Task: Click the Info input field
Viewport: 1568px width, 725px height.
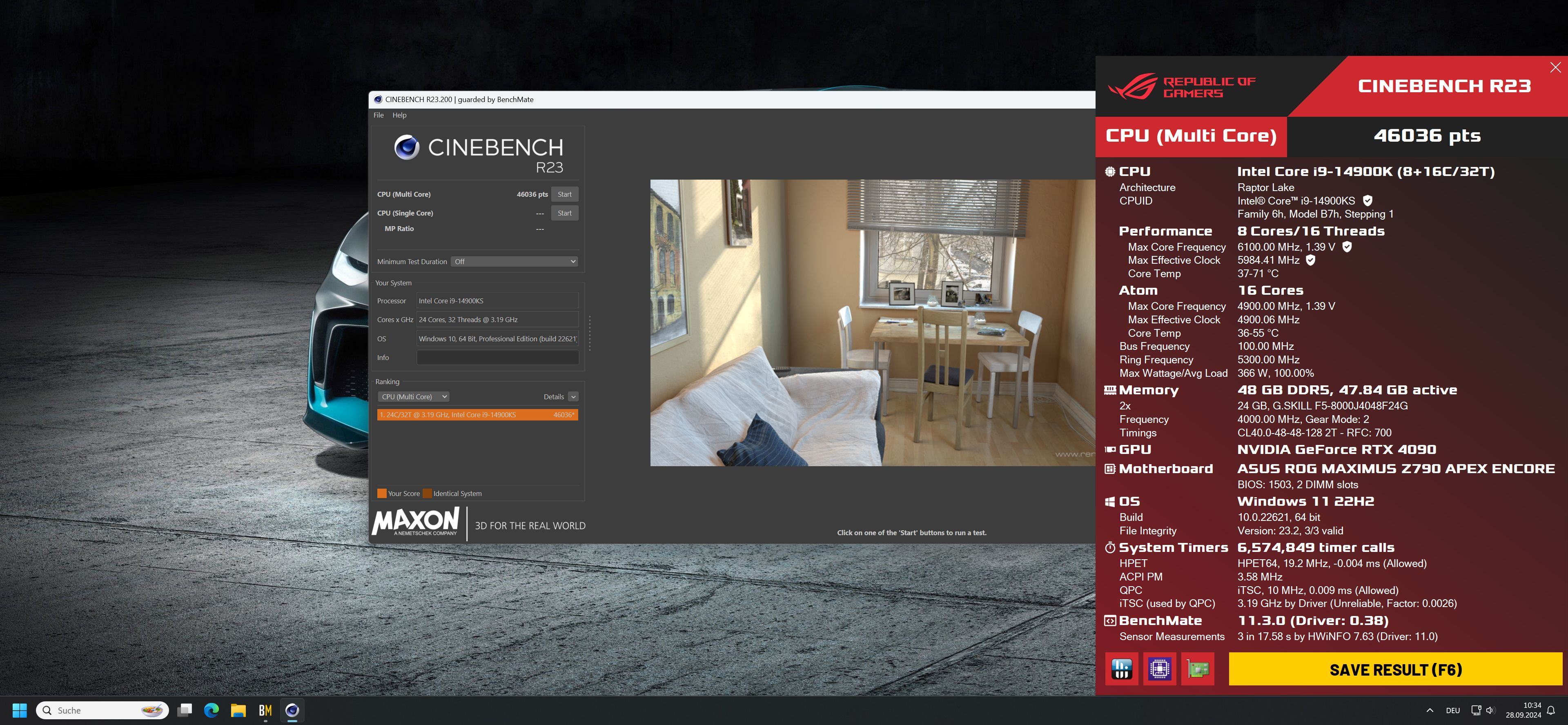Action: pos(497,358)
